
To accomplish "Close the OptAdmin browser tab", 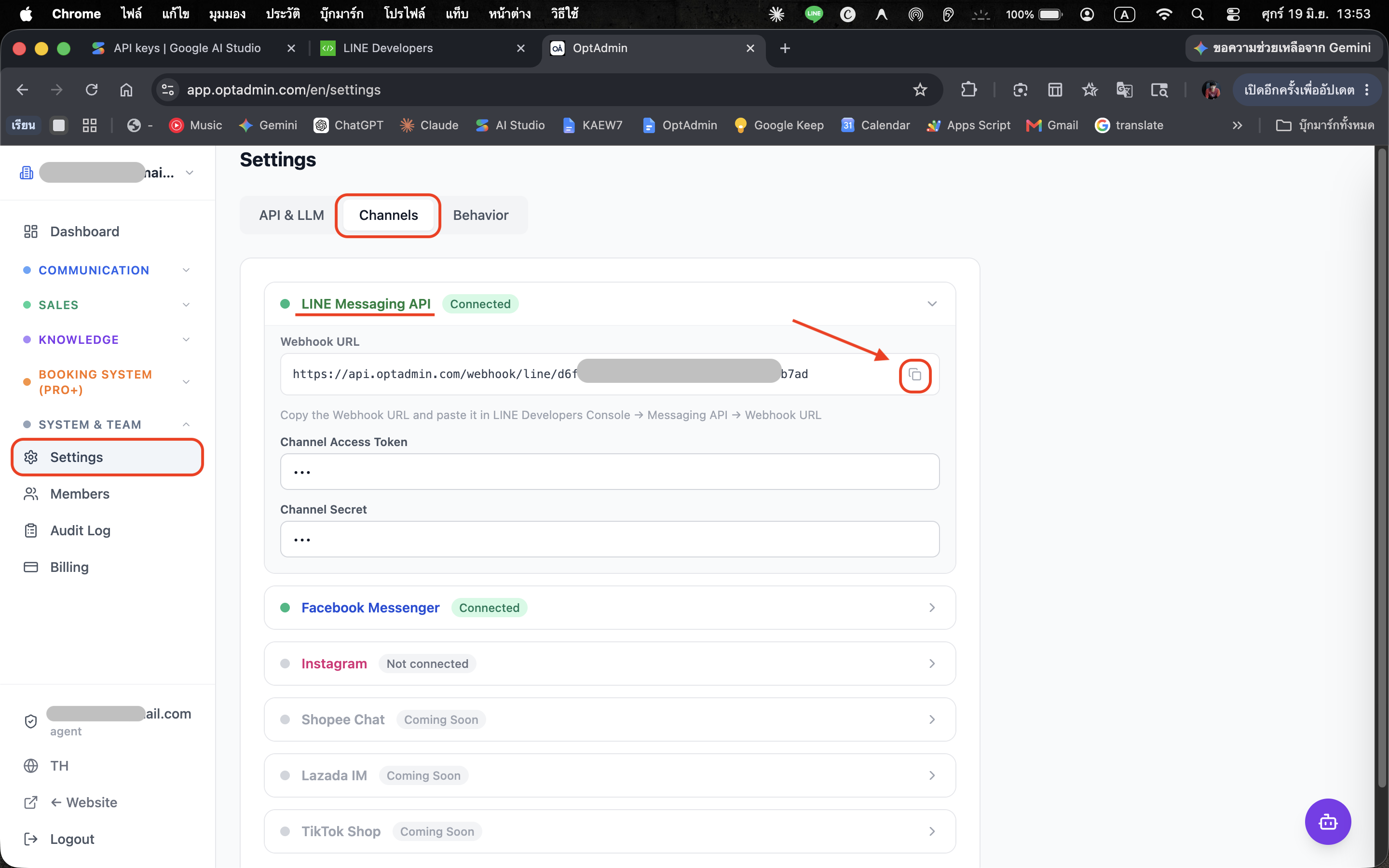I will point(750,48).
